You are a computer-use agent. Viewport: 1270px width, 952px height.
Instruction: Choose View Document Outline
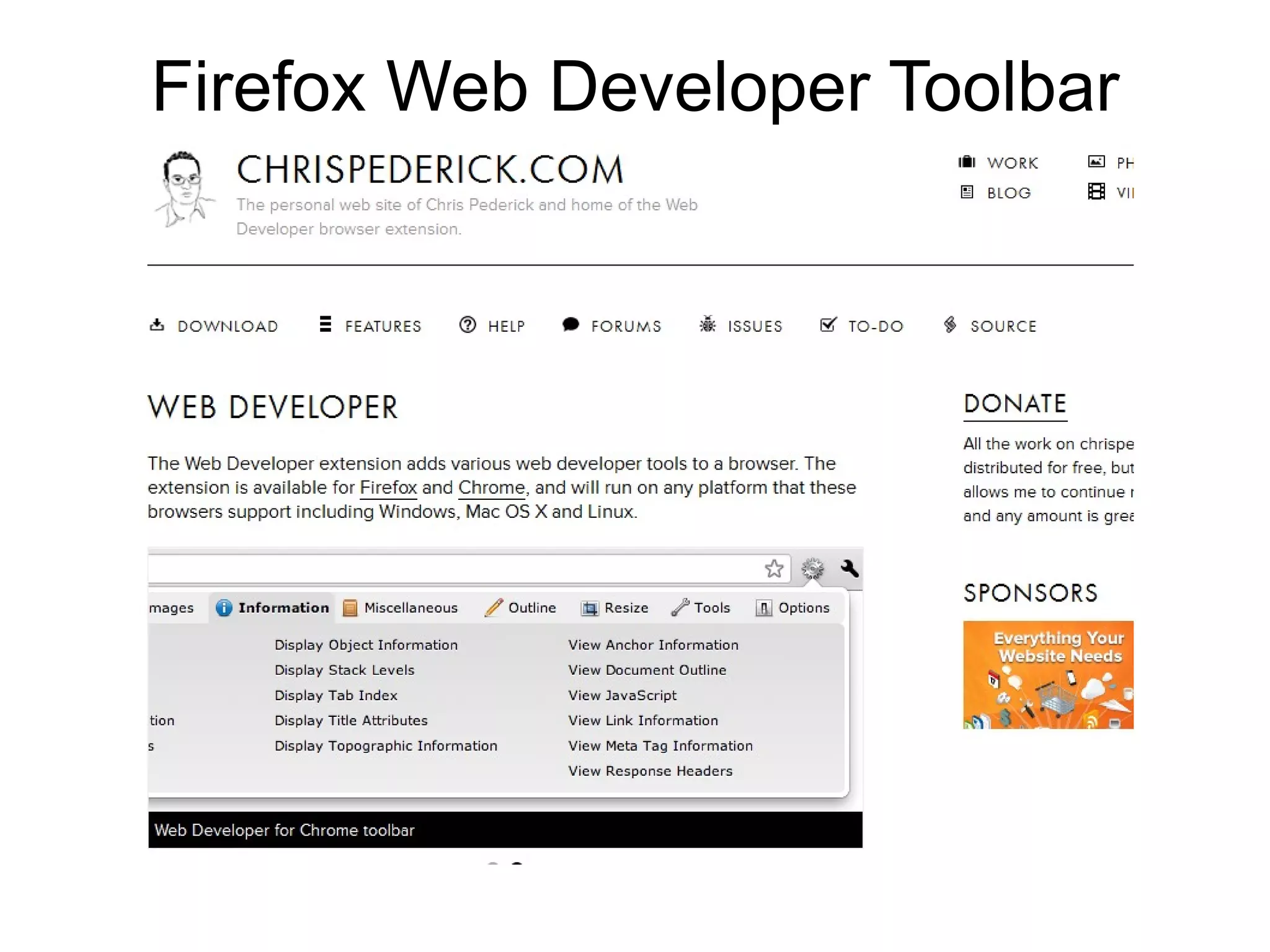pyautogui.click(x=647, y=670)
